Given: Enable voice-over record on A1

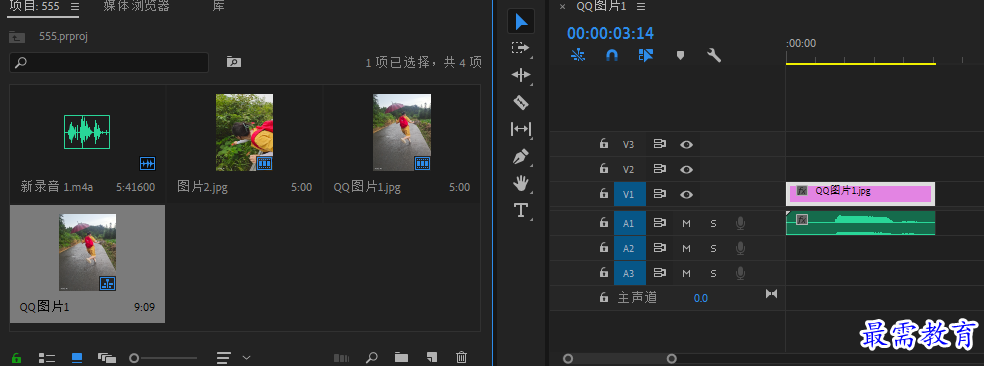Looking at the screenshot, I should pos(741,223).
